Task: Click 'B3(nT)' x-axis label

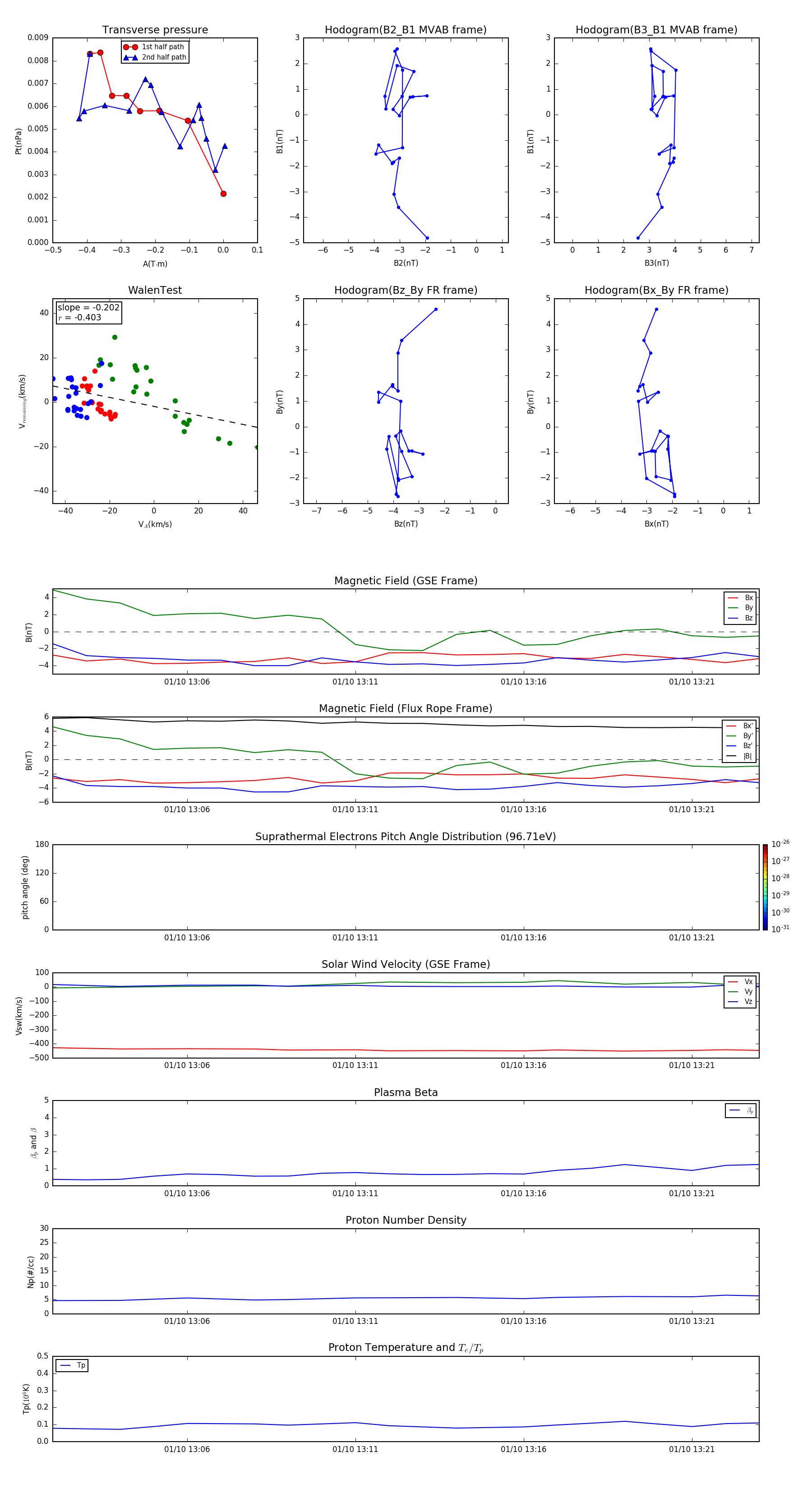Action: pos(656,263)
